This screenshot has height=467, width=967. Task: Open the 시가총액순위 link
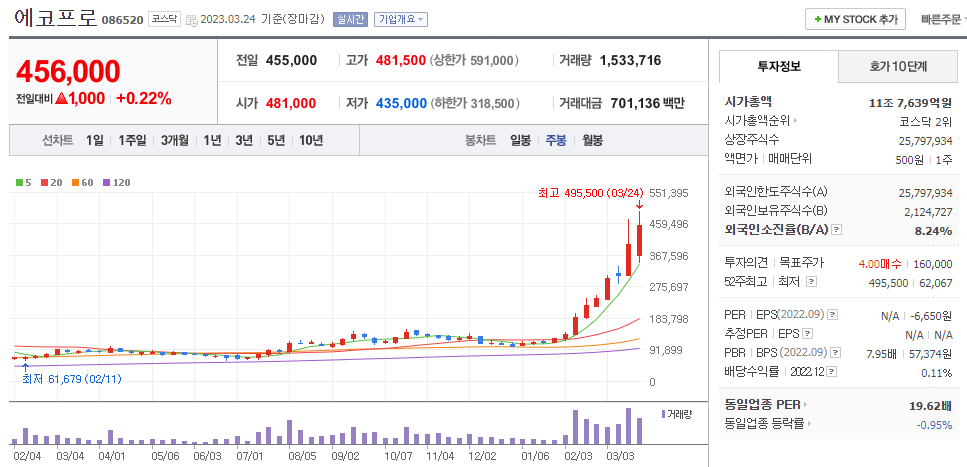pos(757,121)
